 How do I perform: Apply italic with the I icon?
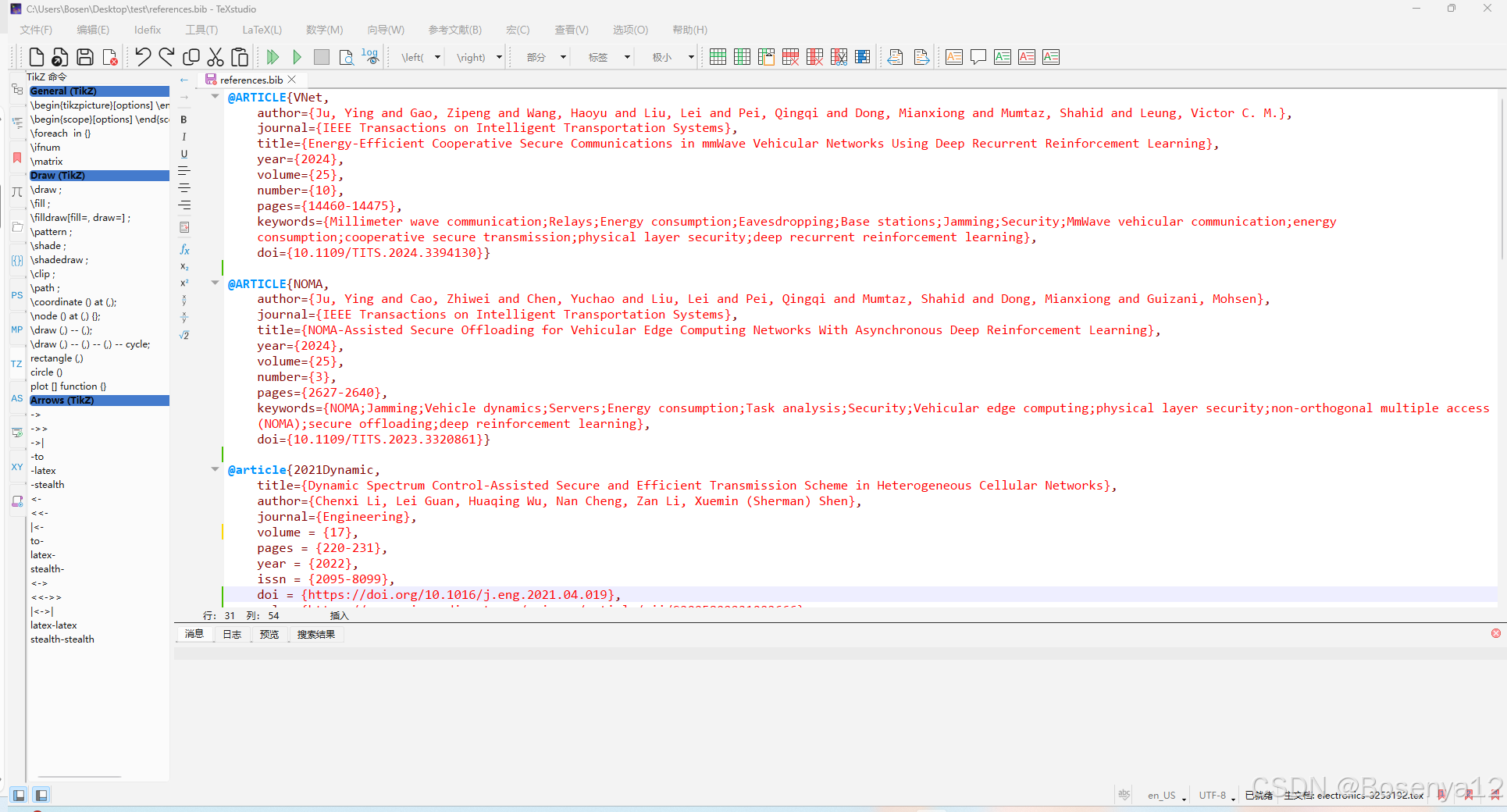(184, 137)
